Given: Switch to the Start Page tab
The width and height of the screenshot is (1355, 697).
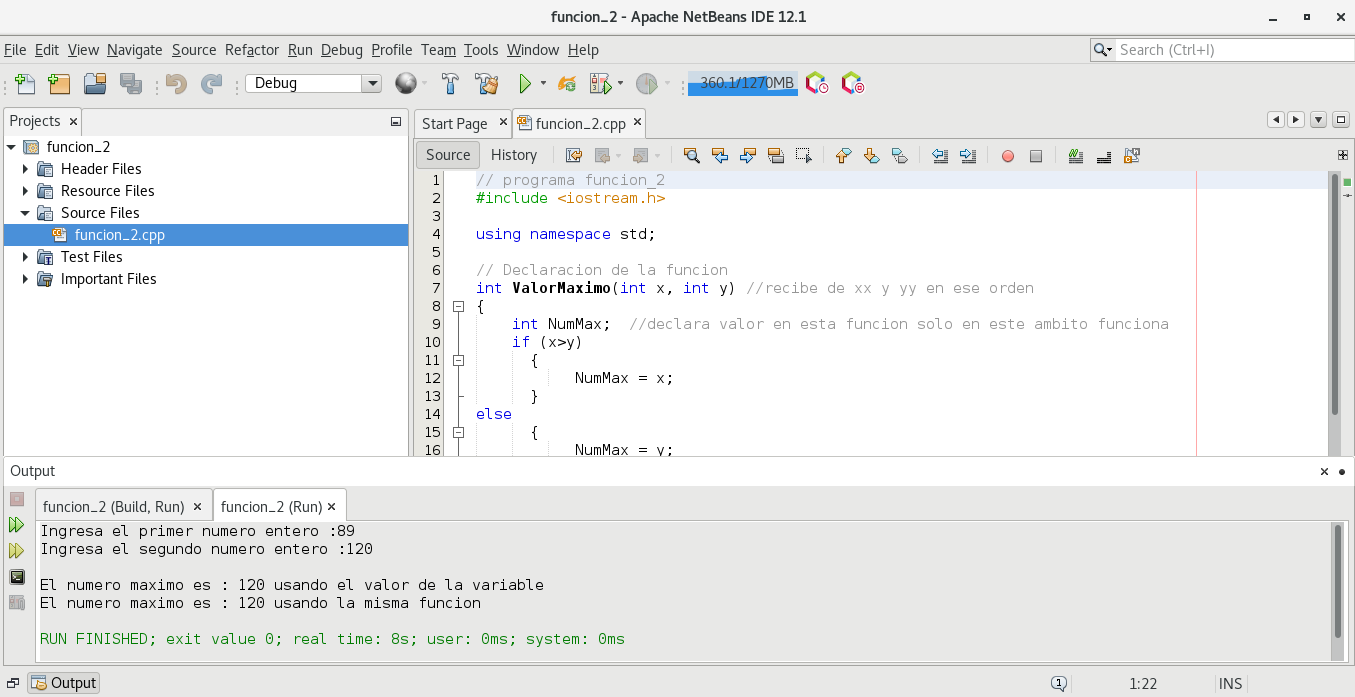Looking at the screenshot, I should 454,124.
